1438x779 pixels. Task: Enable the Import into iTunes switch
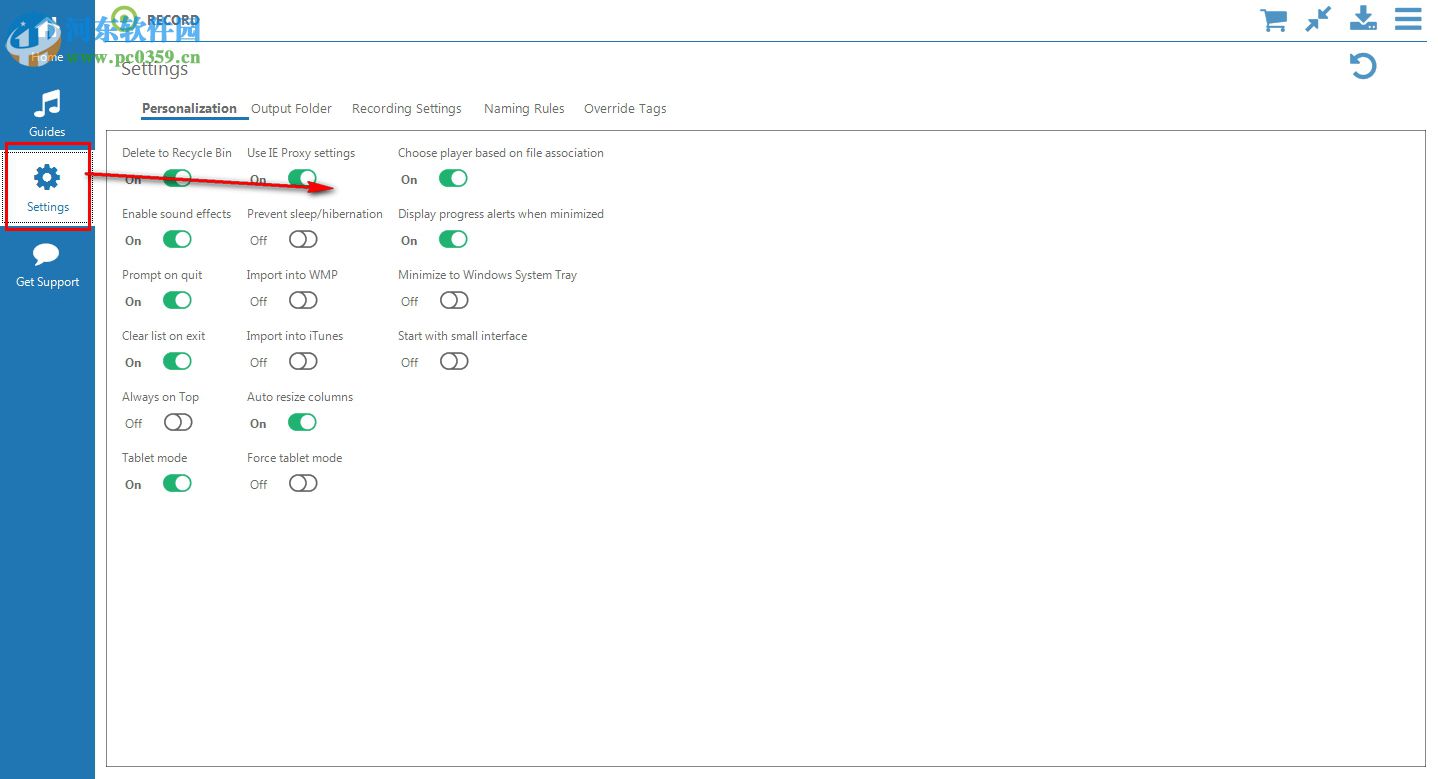click(303, 362)
